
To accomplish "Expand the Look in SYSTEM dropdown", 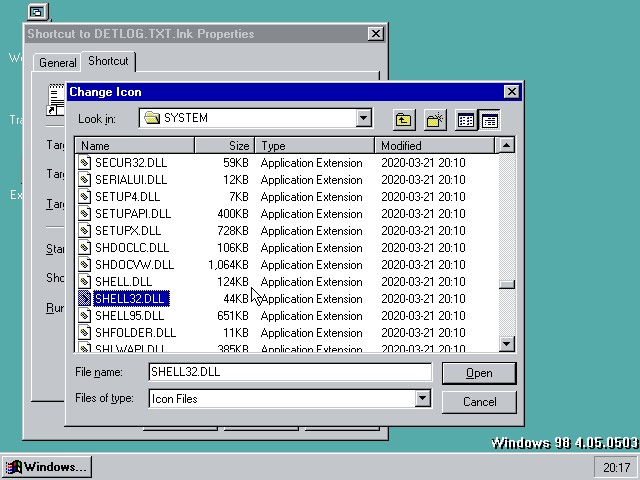I will 364,118.
